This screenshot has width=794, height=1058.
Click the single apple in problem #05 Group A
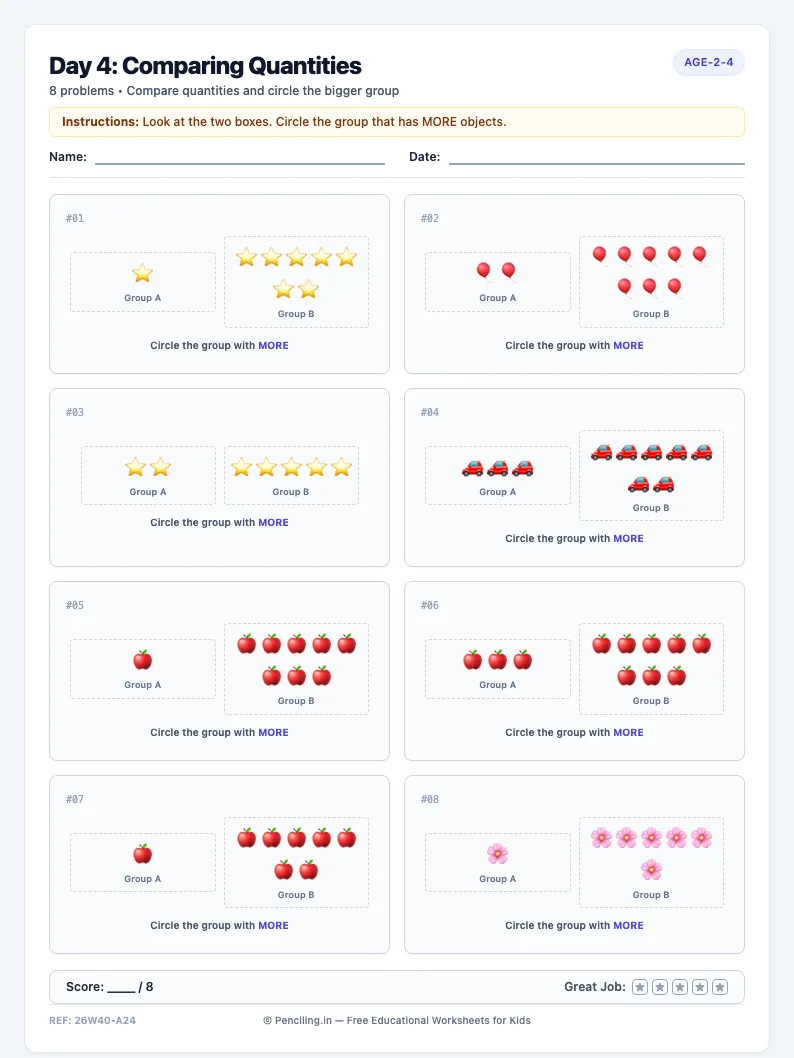(x=142, y=660)
